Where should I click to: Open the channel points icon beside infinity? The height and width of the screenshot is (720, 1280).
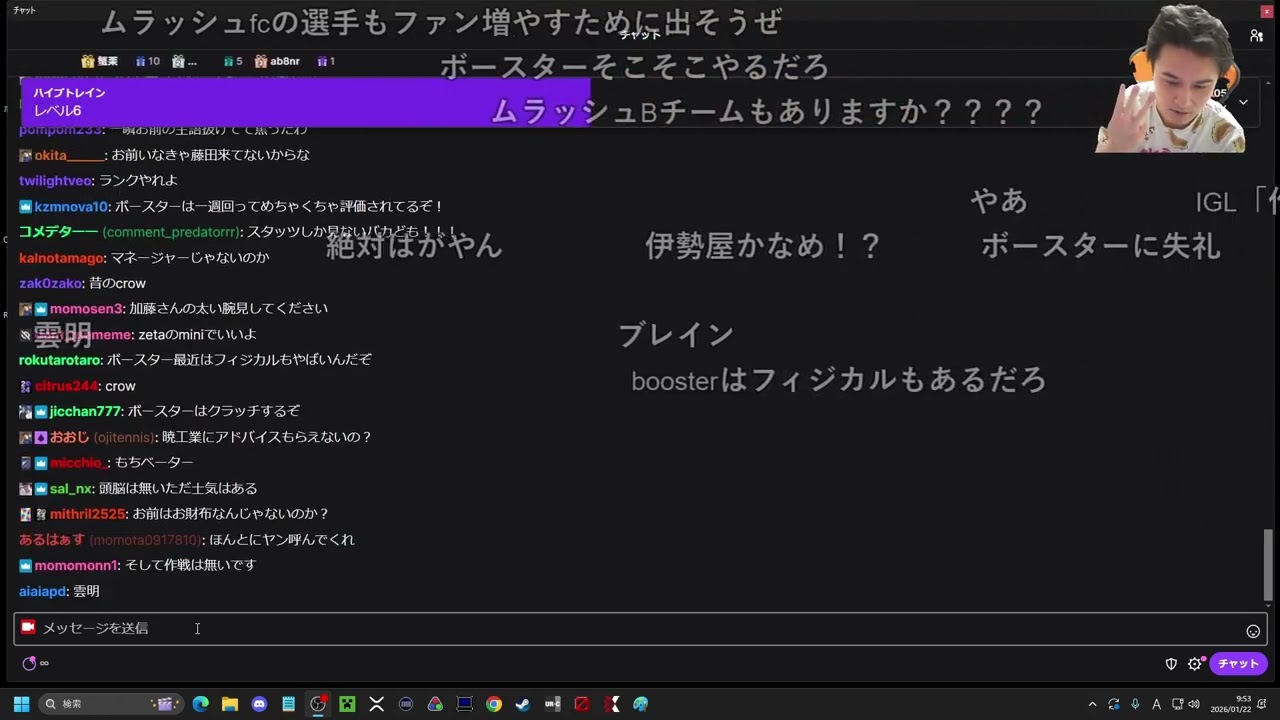29,663
